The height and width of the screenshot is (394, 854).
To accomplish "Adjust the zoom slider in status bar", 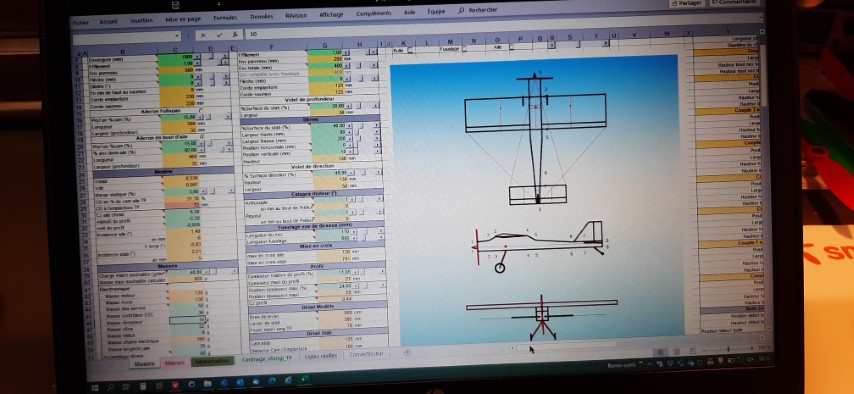I will point(728,349).
